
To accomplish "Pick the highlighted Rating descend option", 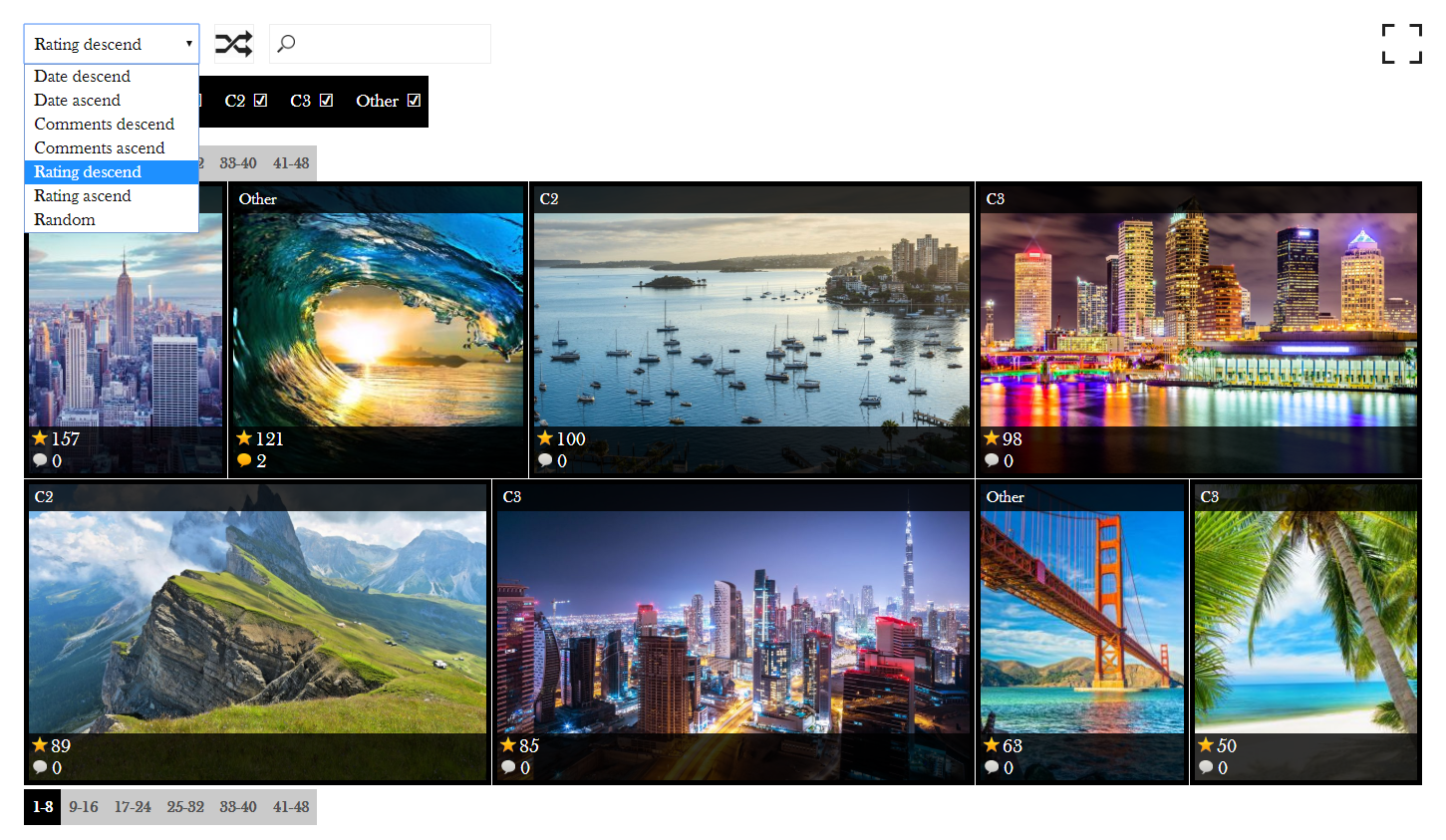I will pos(112,171).
